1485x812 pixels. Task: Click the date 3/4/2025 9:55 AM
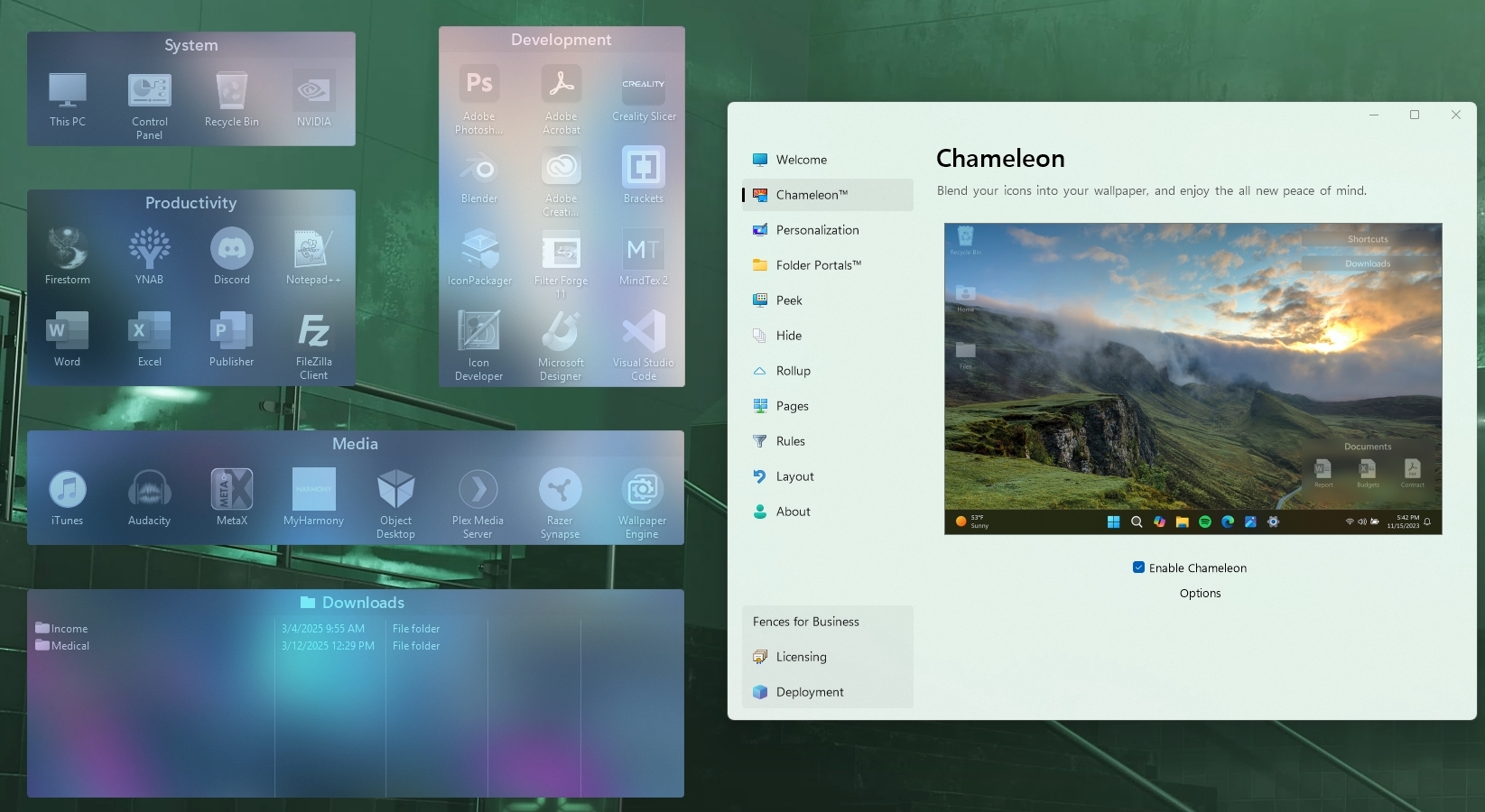(x=323, y=629)
